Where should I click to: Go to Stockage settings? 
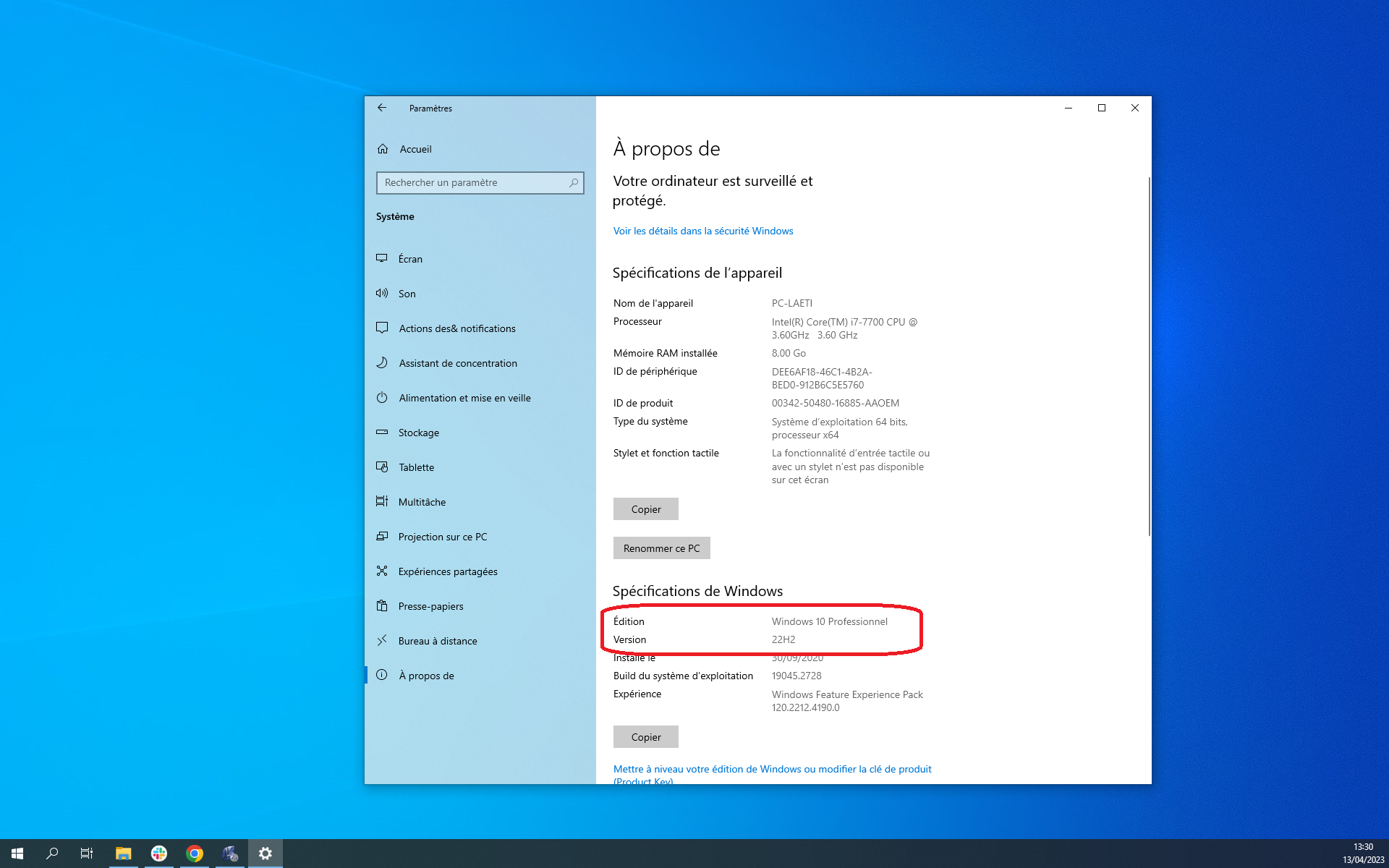pyautogui.click(x=418, y=433)
